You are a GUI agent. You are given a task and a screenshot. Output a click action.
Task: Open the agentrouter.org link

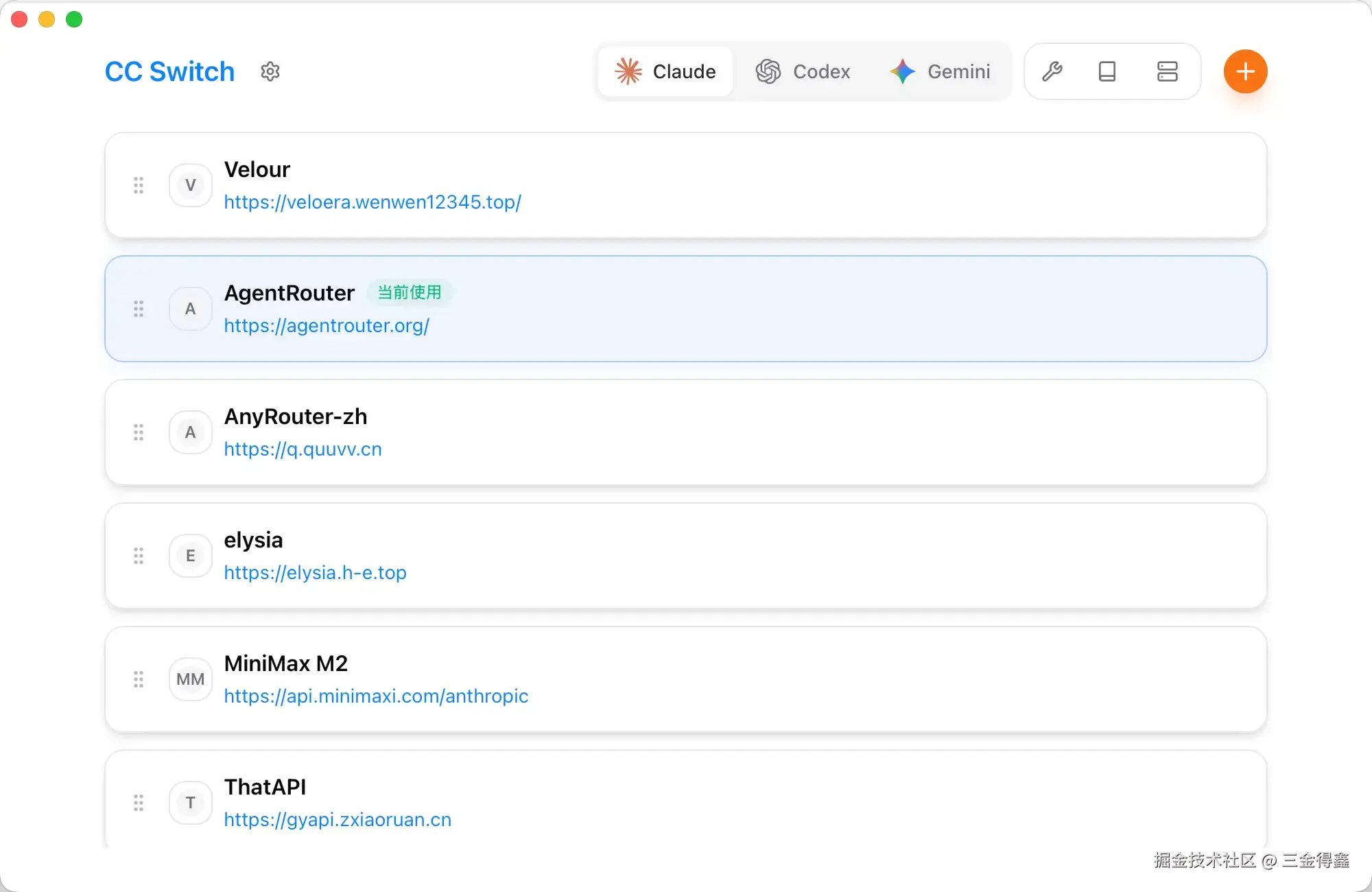pos(327,326)
